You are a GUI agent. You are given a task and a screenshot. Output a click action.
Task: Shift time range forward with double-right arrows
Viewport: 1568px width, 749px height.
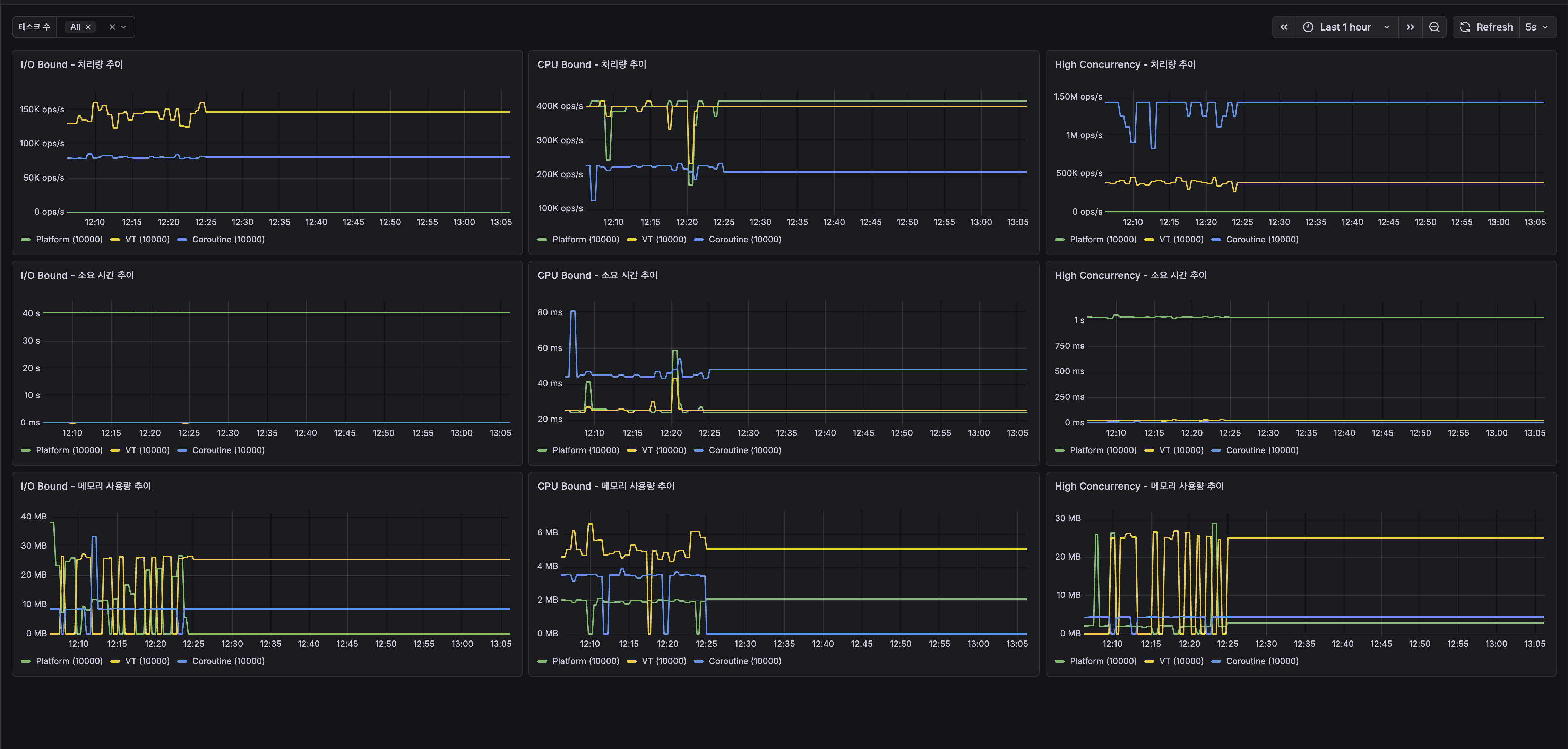tap(1410, 27)
